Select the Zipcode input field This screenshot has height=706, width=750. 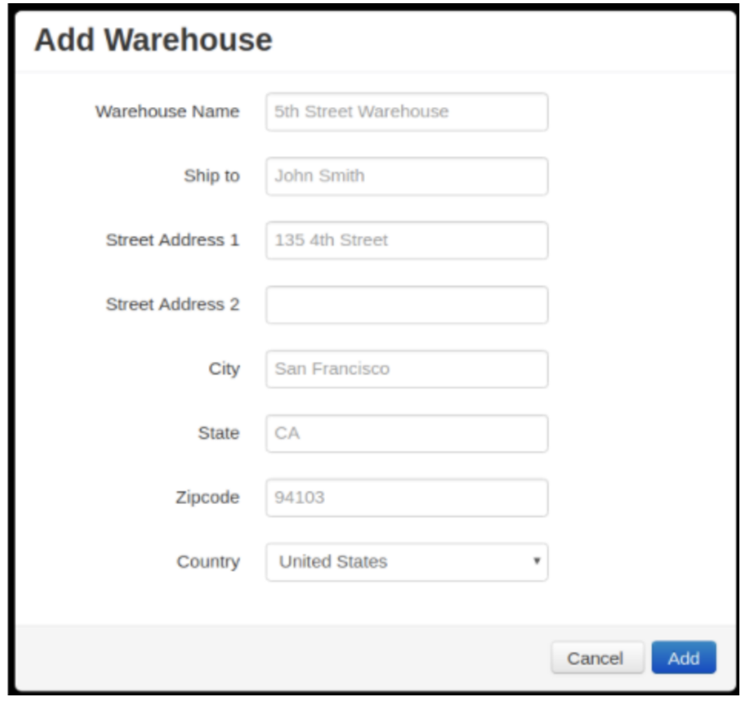point(407,497)
